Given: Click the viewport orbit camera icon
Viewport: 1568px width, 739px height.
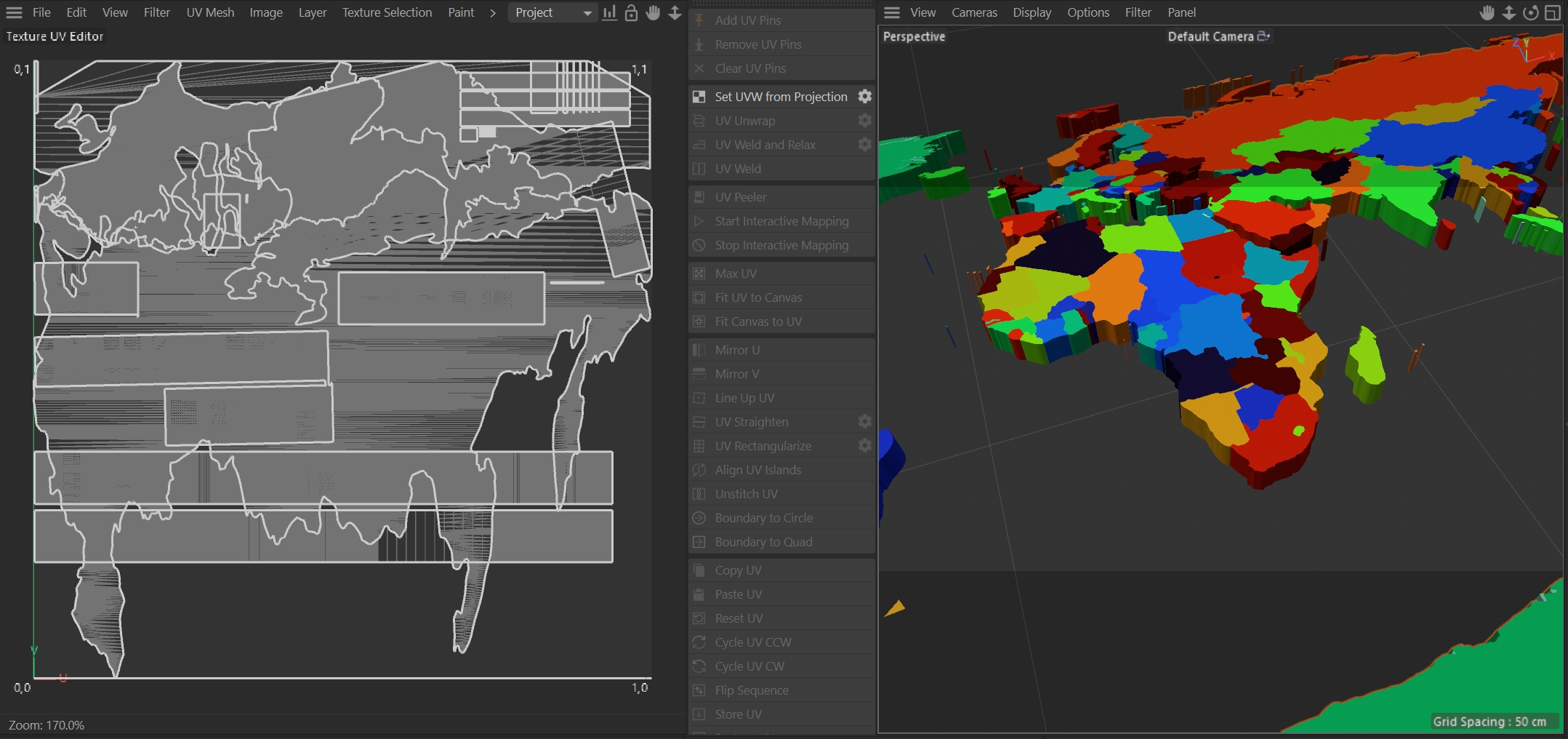Looking at the screenshot, I should [x=1530, y=12].
